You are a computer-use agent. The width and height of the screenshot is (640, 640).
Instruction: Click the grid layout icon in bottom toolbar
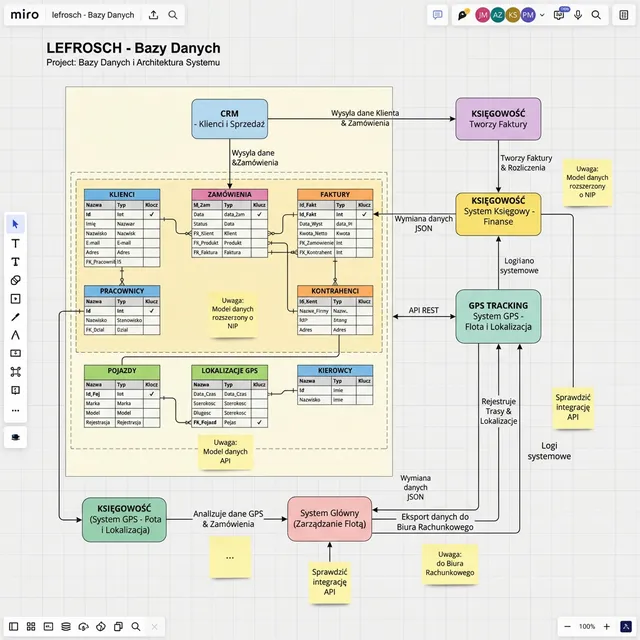[31, 626]
